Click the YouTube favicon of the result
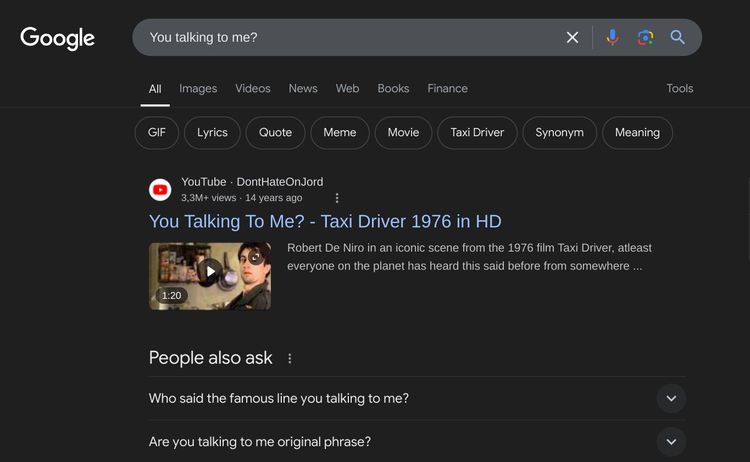Screen dimensions: 750x462 click(x=160, y=190)
